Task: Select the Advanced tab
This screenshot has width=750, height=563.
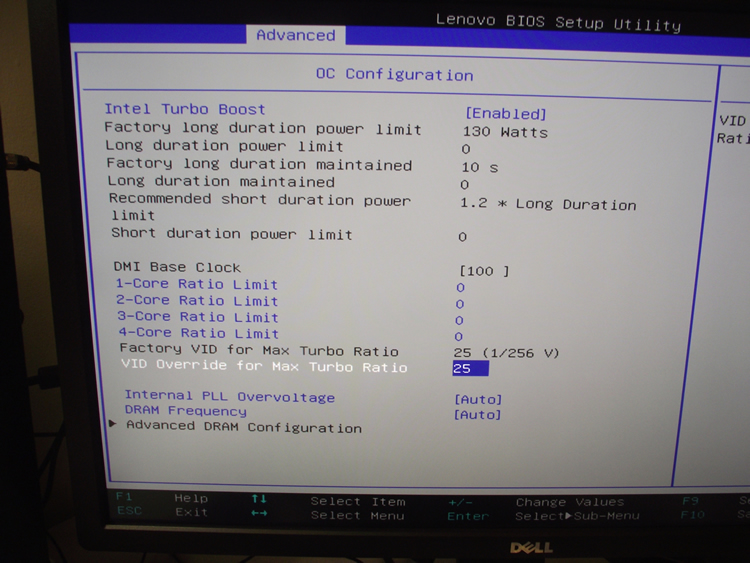Action: (x=296, y=35)
